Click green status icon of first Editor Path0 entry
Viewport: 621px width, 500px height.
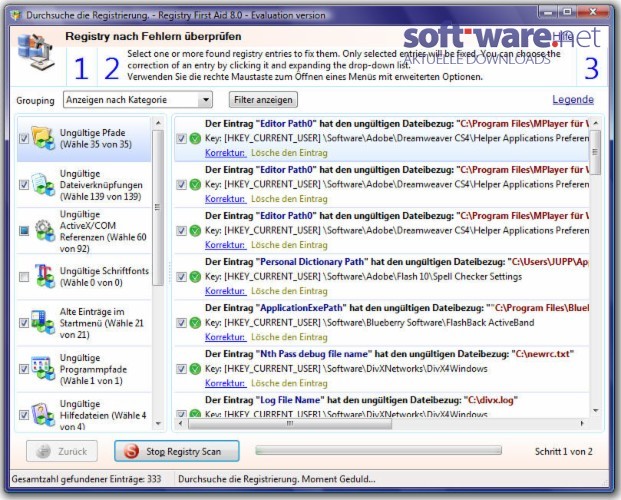pyautogui.click(x=195, y=139)
